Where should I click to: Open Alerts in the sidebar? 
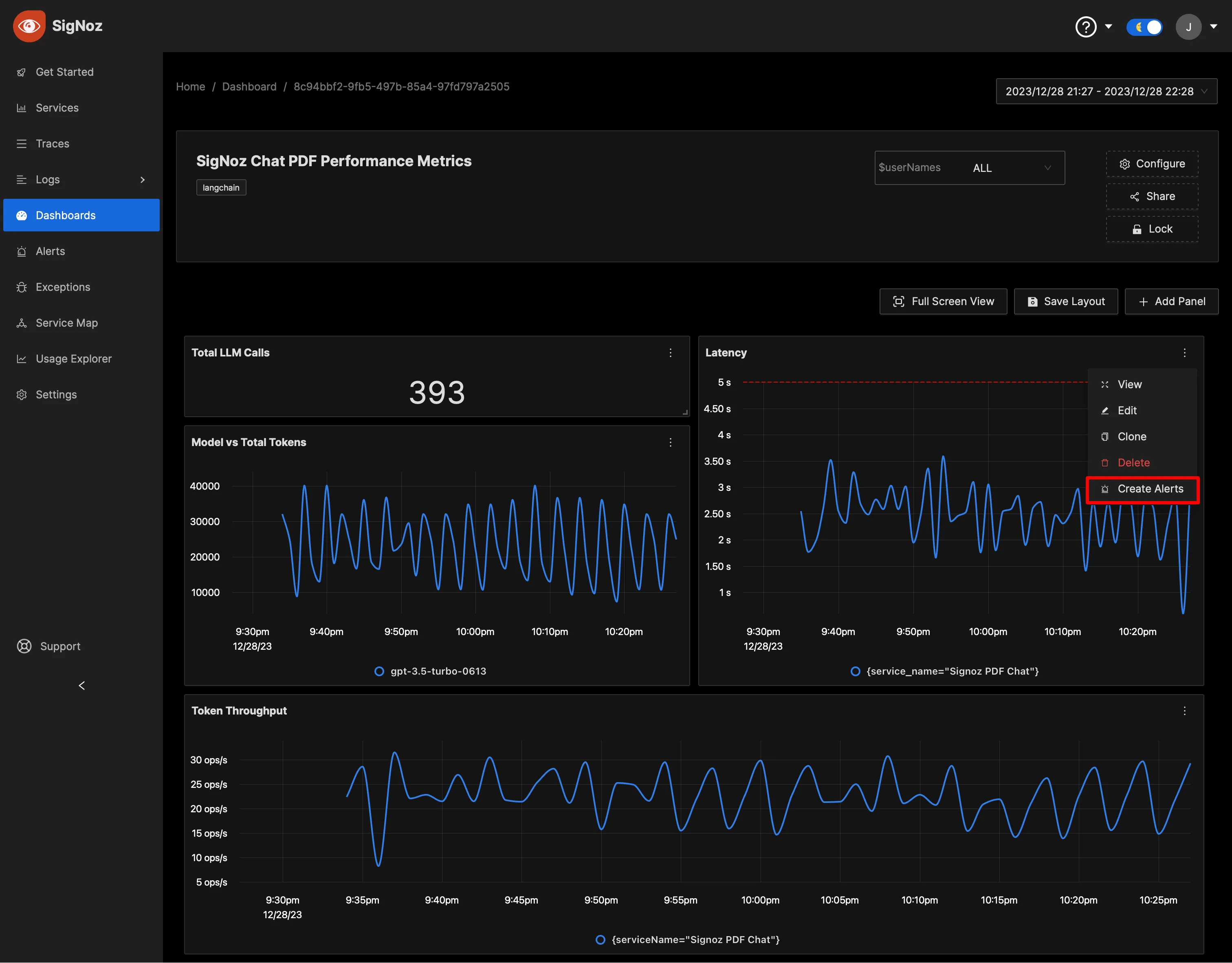pos(81,251)
